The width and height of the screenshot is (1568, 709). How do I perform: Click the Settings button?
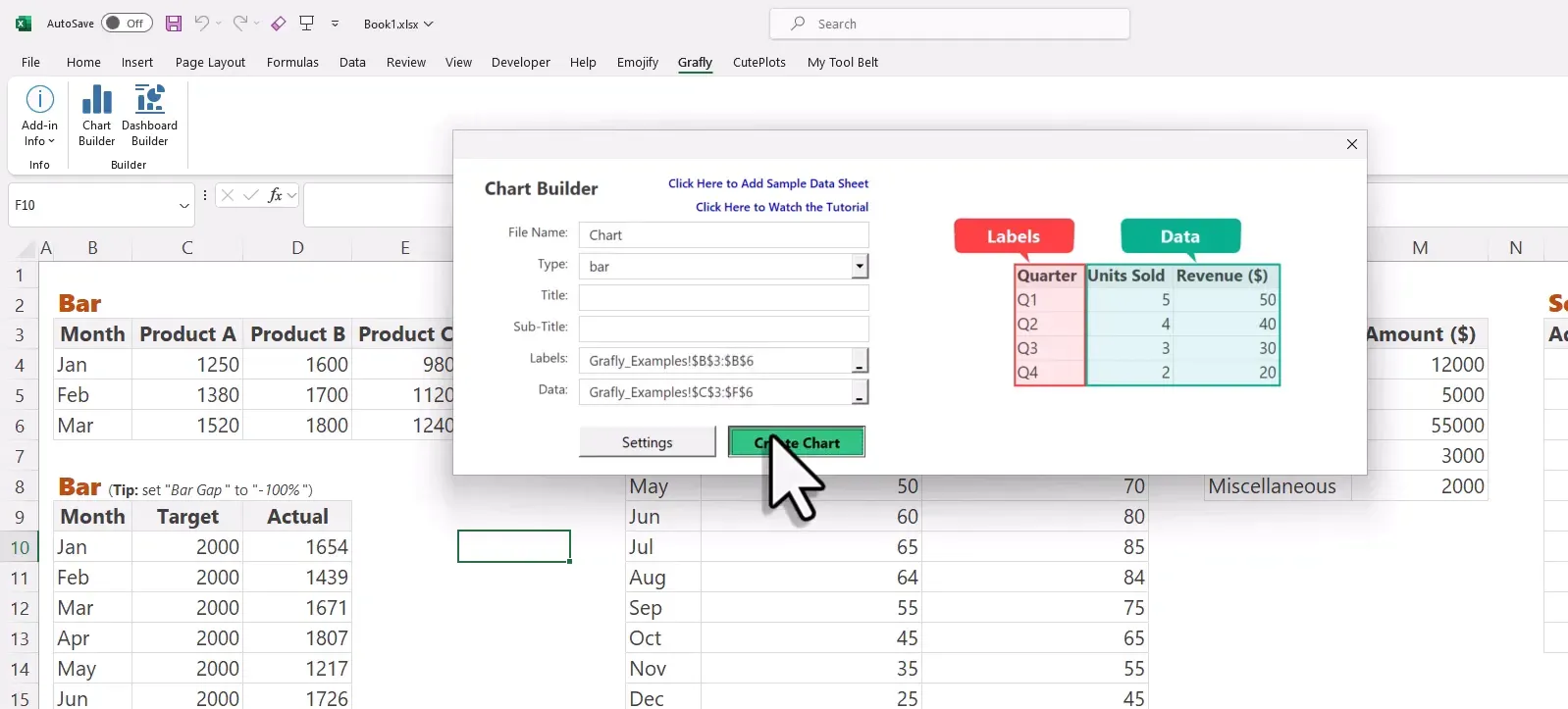click(648, 442)
